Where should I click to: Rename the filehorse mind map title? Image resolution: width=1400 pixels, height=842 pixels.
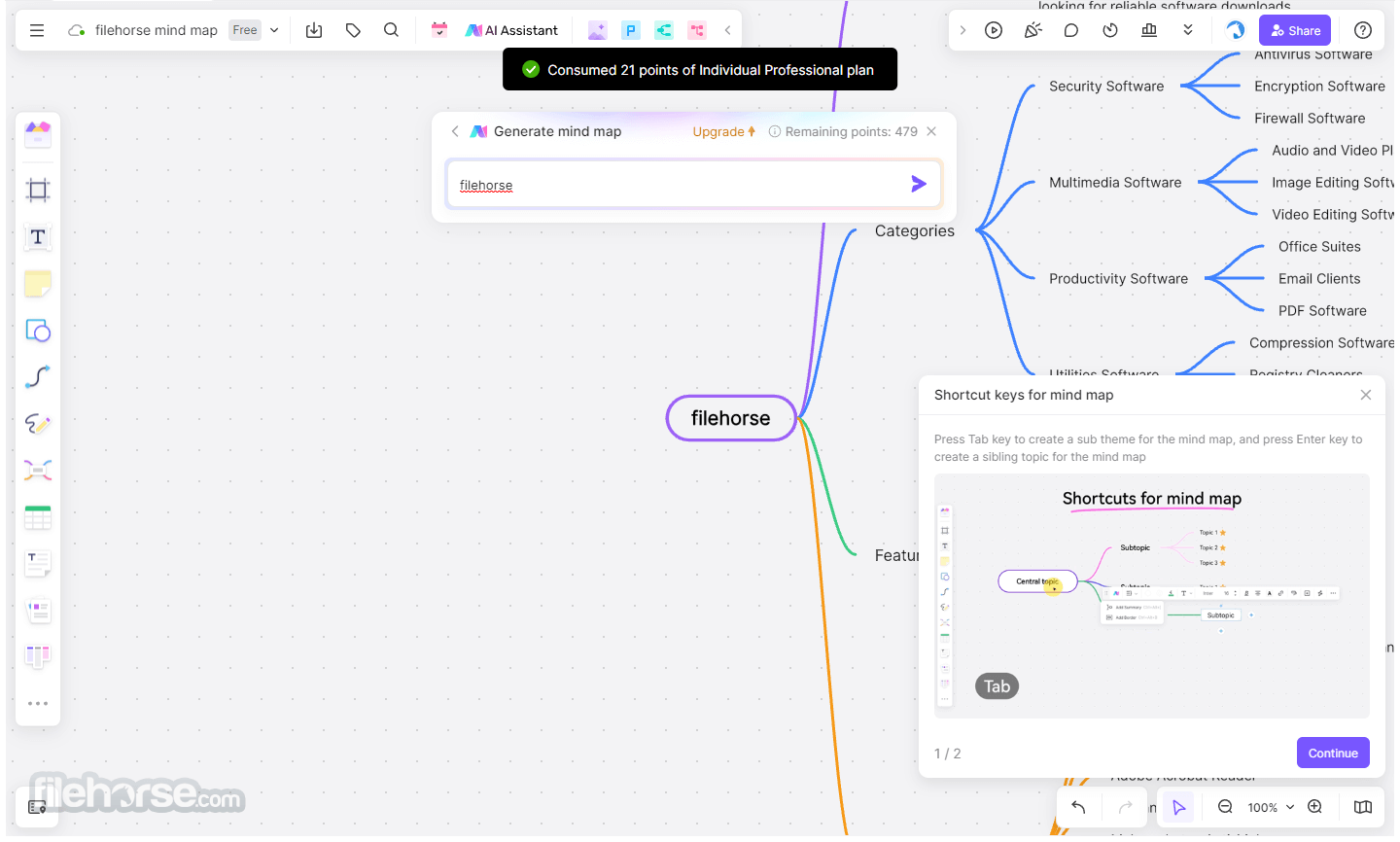(157, 30)
